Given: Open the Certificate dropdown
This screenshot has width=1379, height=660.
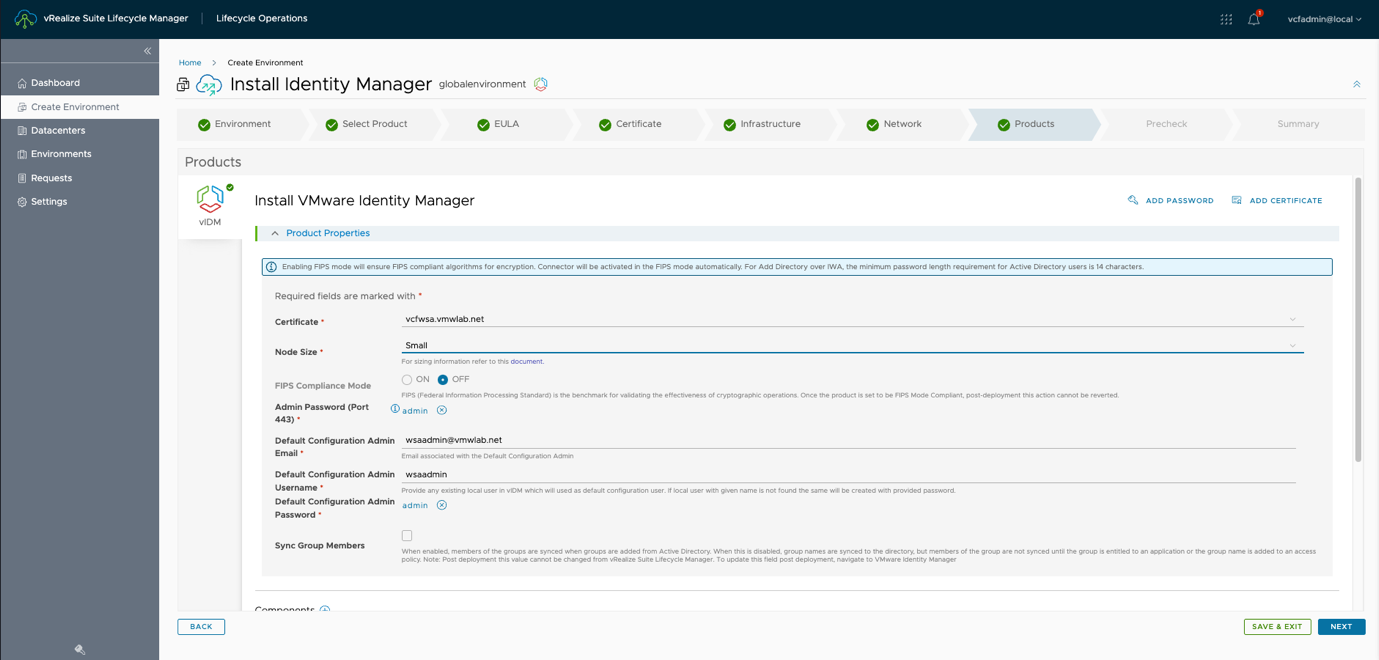Looking at the screenshot, I should point(852,320).
